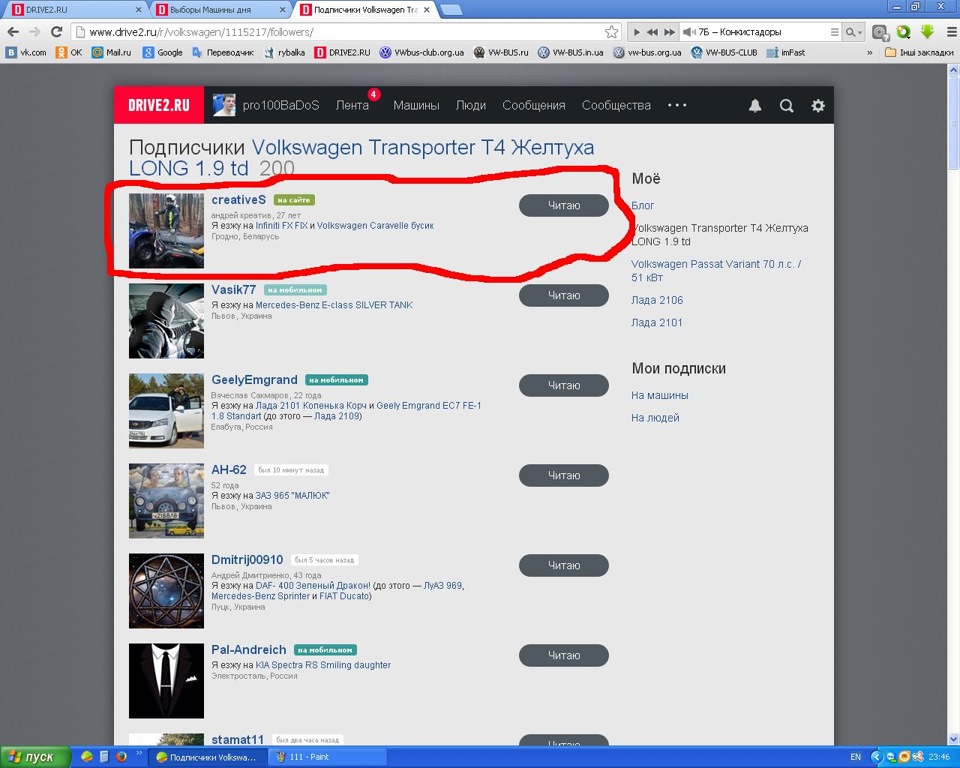Open the Chrome menu icon
The width and height of the screenshot is (960, 768).
[951, 32]
